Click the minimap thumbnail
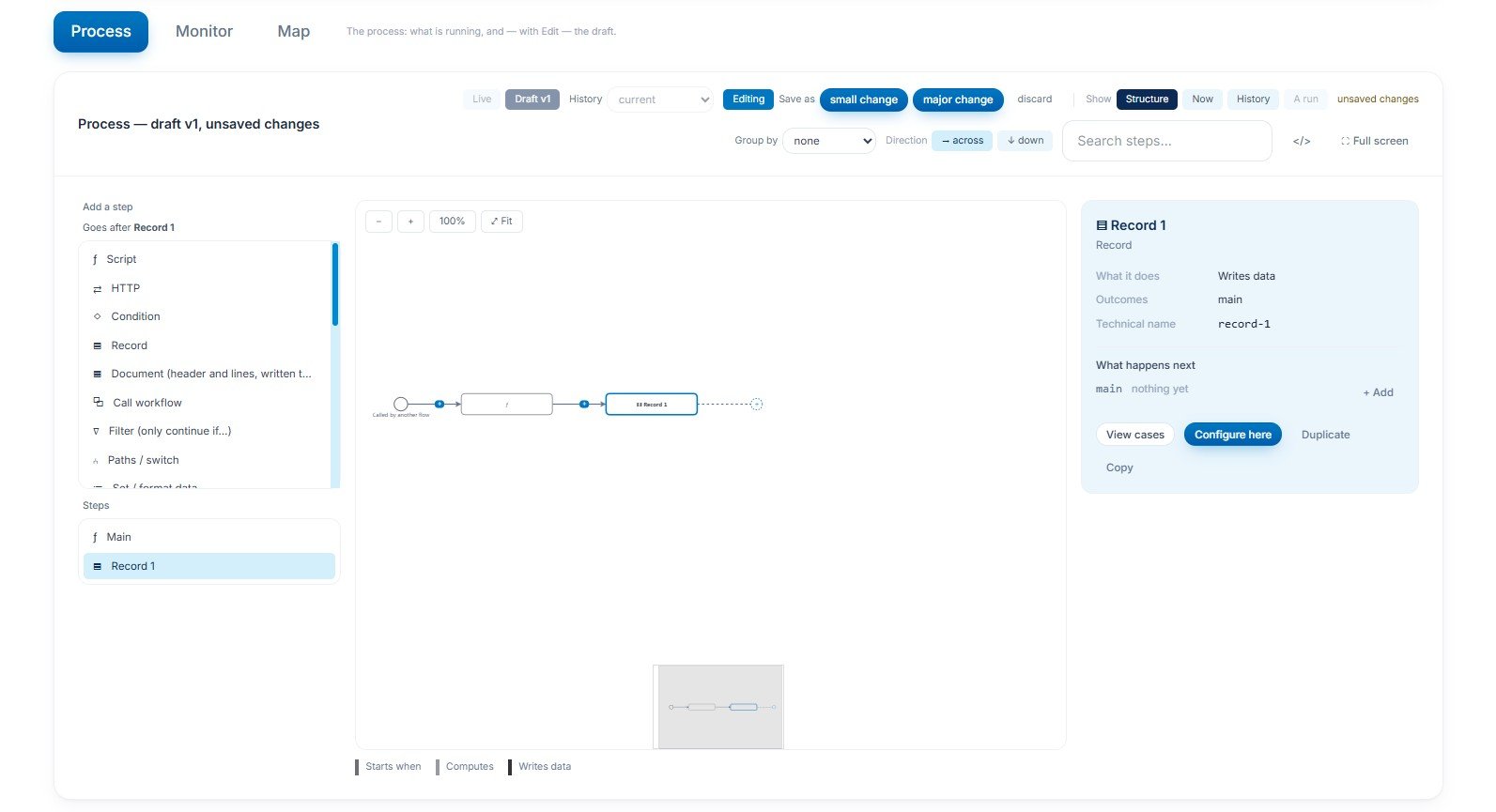The height and width of the screenshot is (812, 1496). point(718,707)
